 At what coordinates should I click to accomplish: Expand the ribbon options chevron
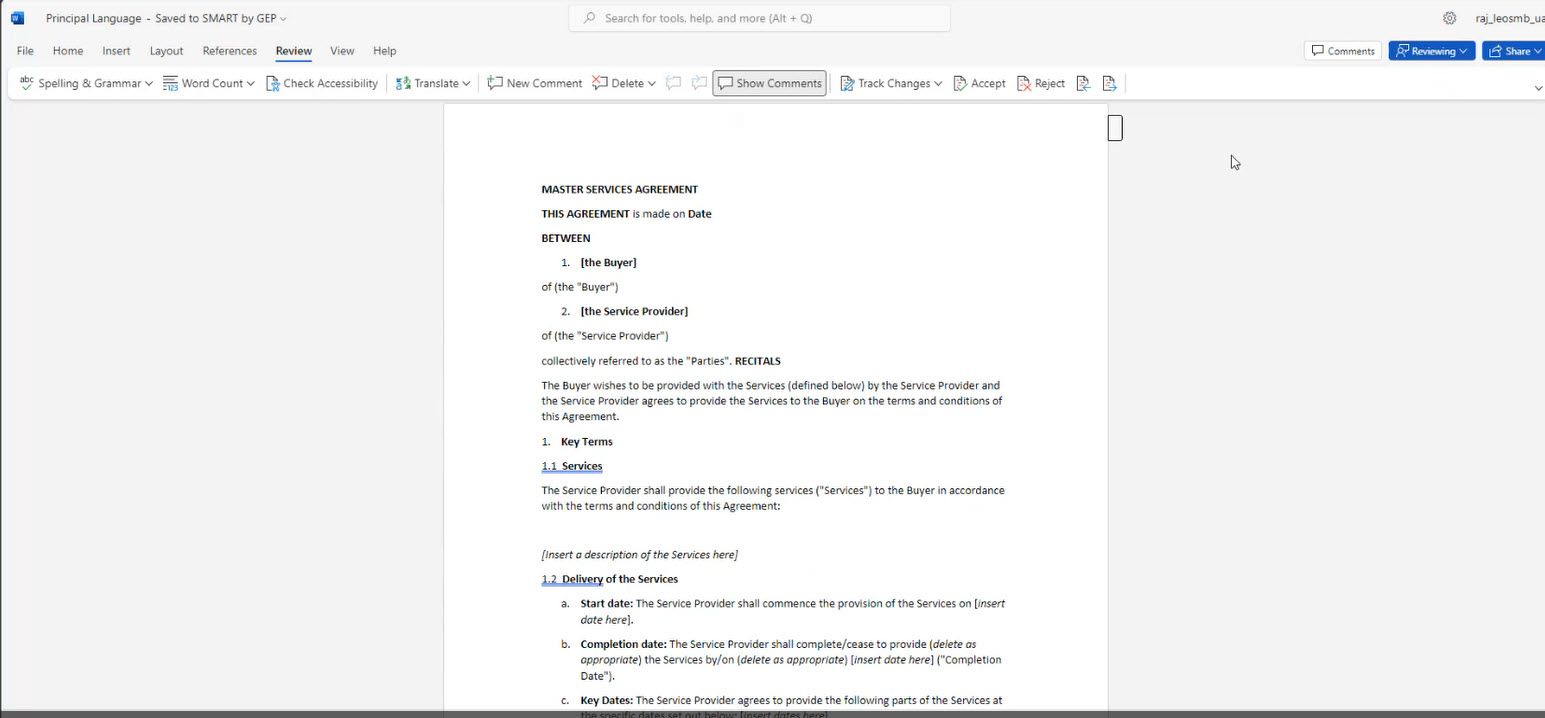(x=1538, y=88)
